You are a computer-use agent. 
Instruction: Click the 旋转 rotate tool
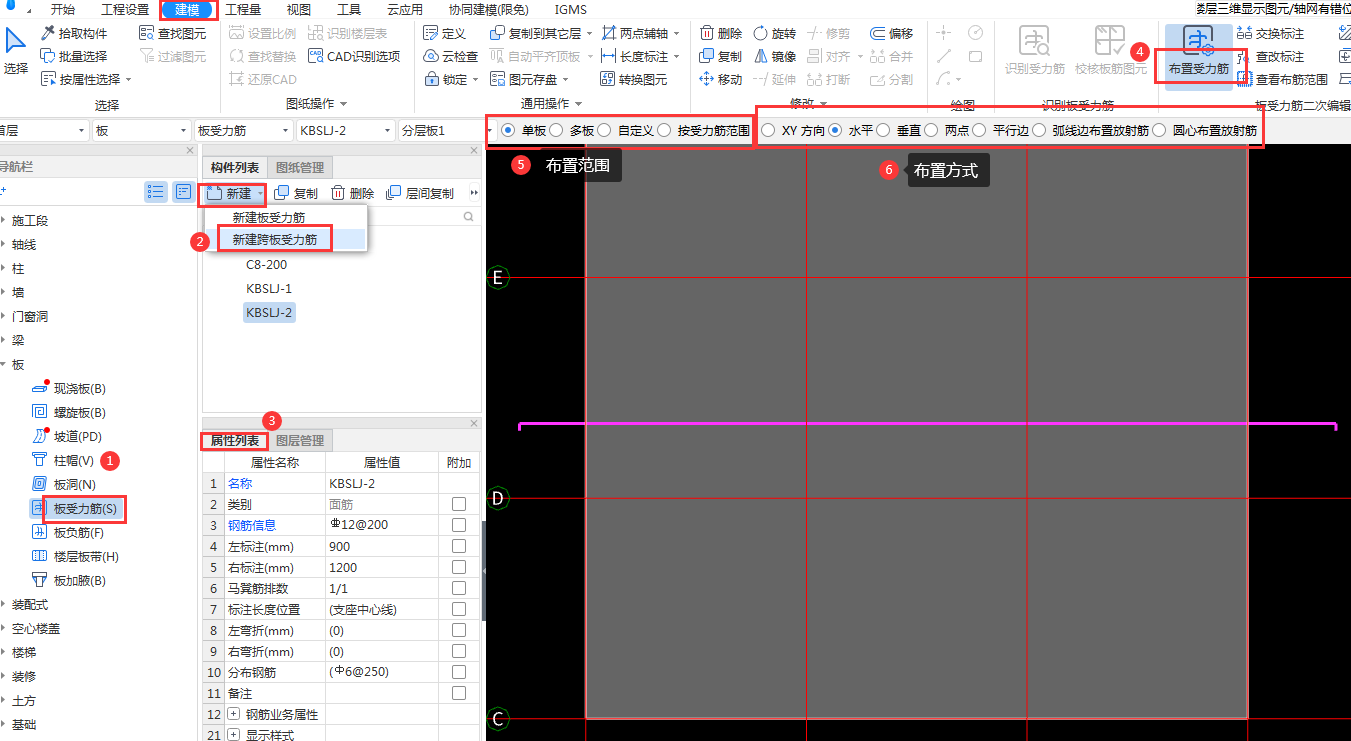tap(775, 33)
